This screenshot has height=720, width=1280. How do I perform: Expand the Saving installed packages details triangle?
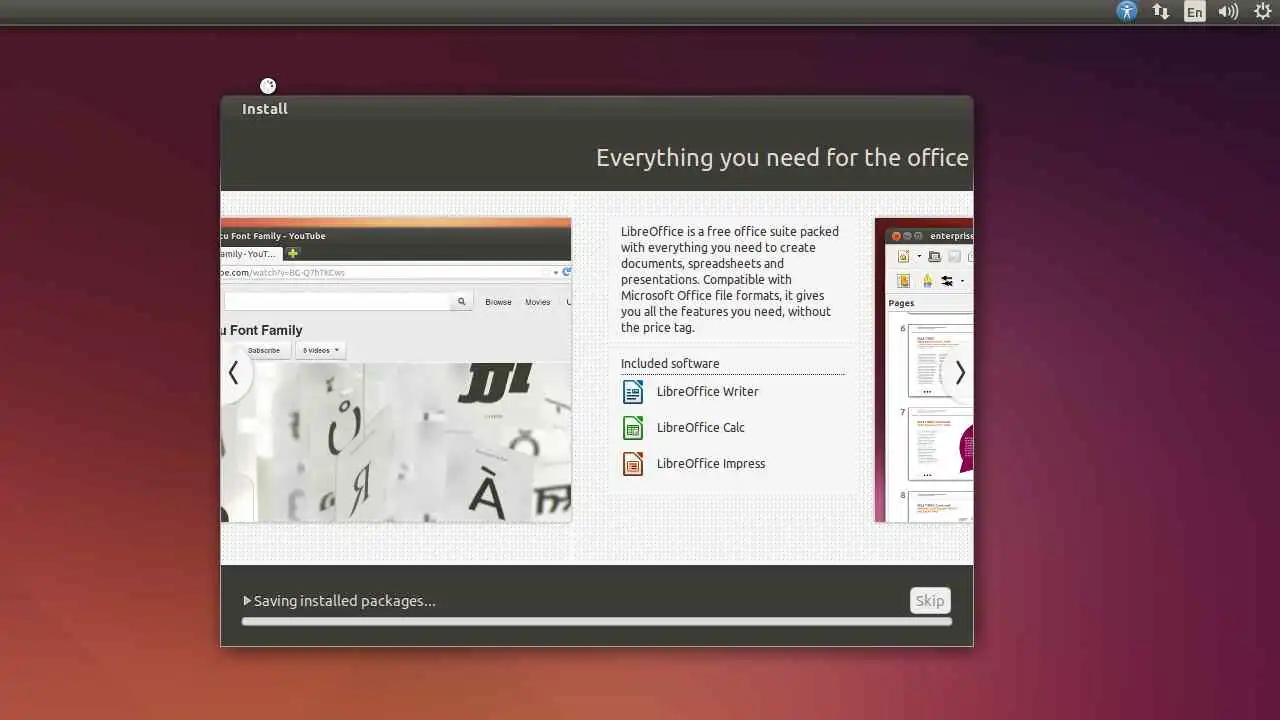(x=247, y=601)
